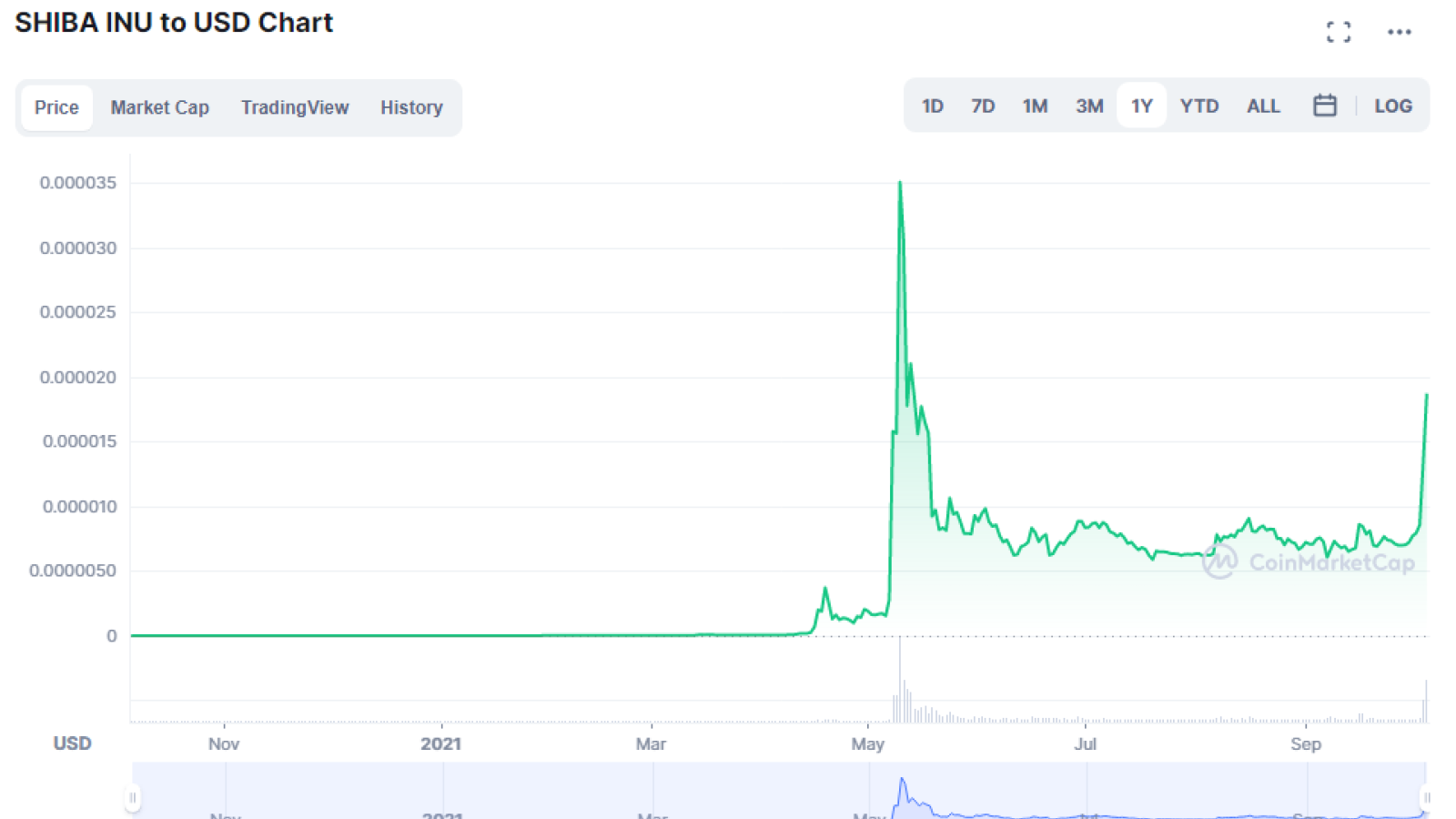Click the right handle of range navigator
1456x819 pixels.
(1426, 798)
